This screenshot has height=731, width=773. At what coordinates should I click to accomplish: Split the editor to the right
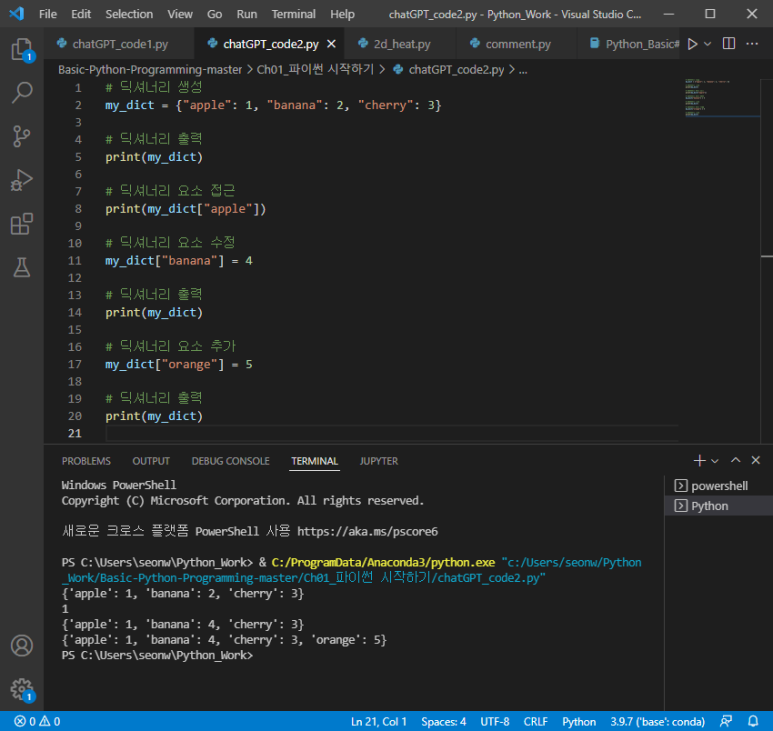coord(729,43)
